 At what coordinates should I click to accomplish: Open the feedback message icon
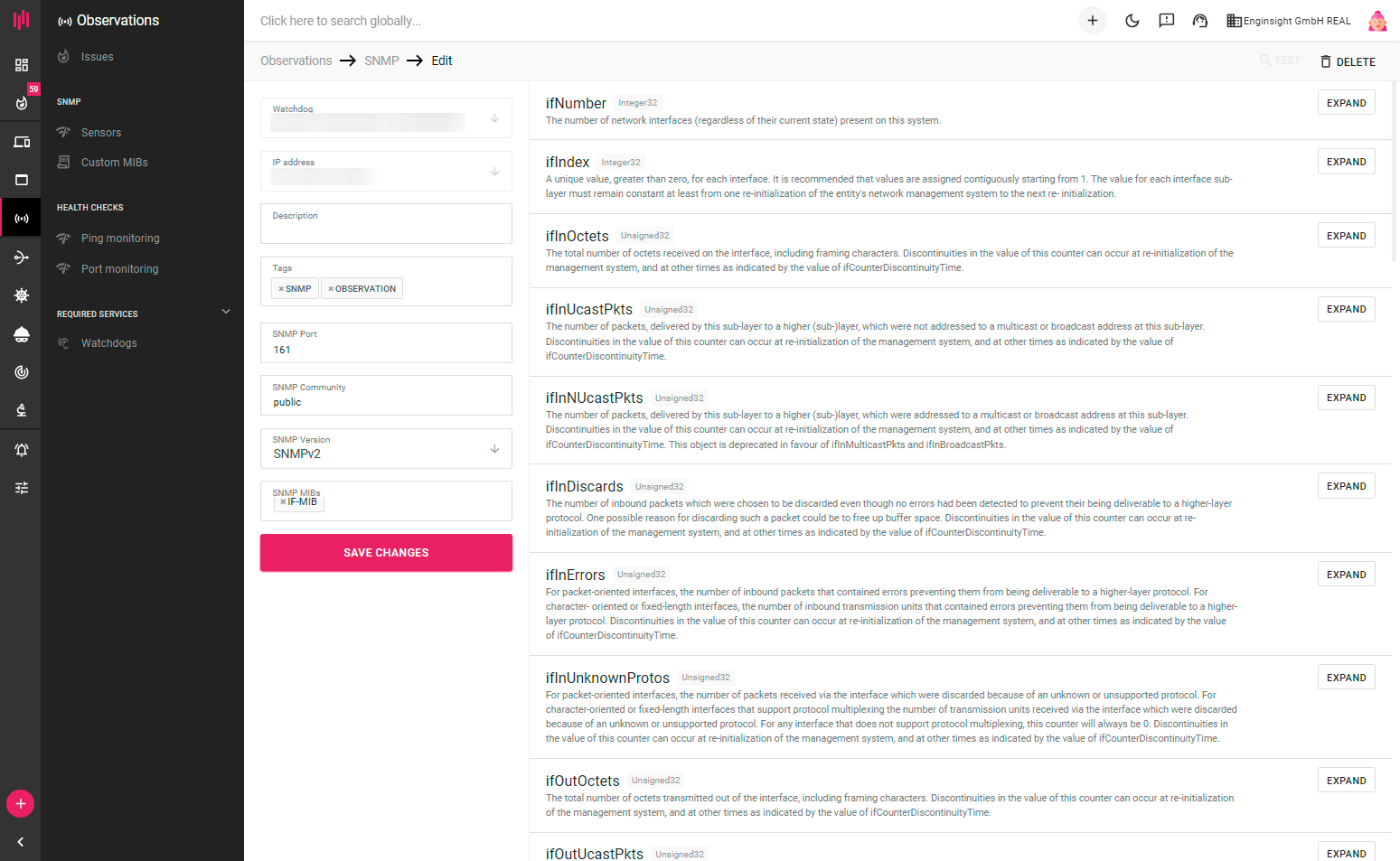point(1166,21)
